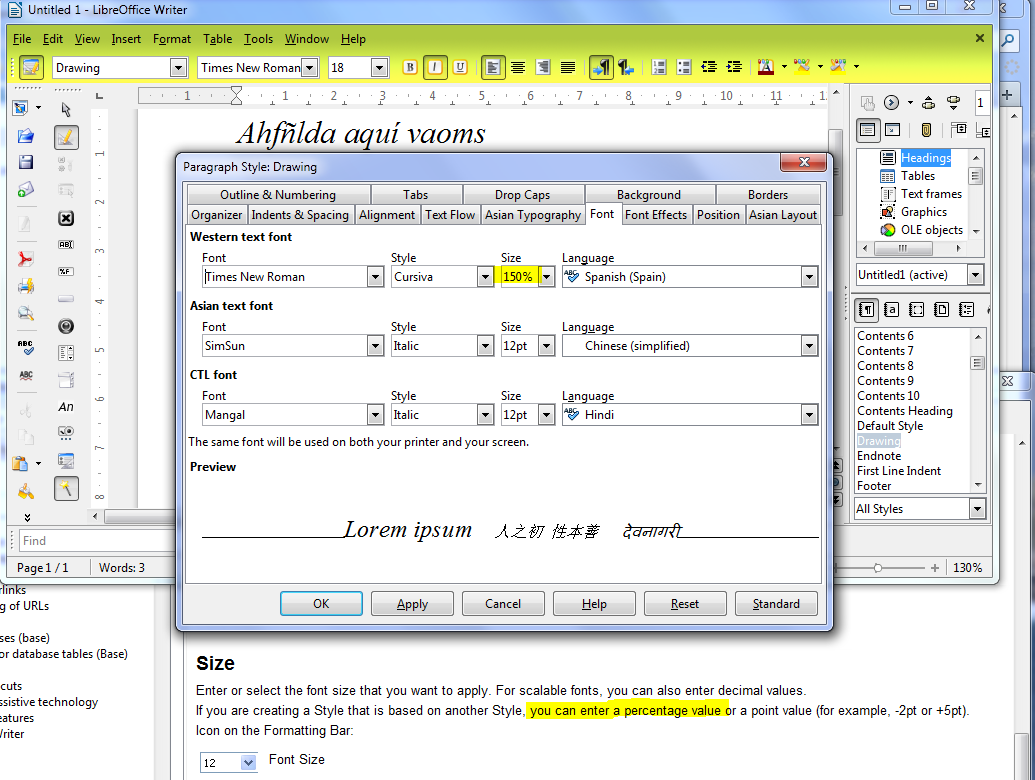
Task: Click the Western font Size field showing 150%
Action: pos(518,277)
